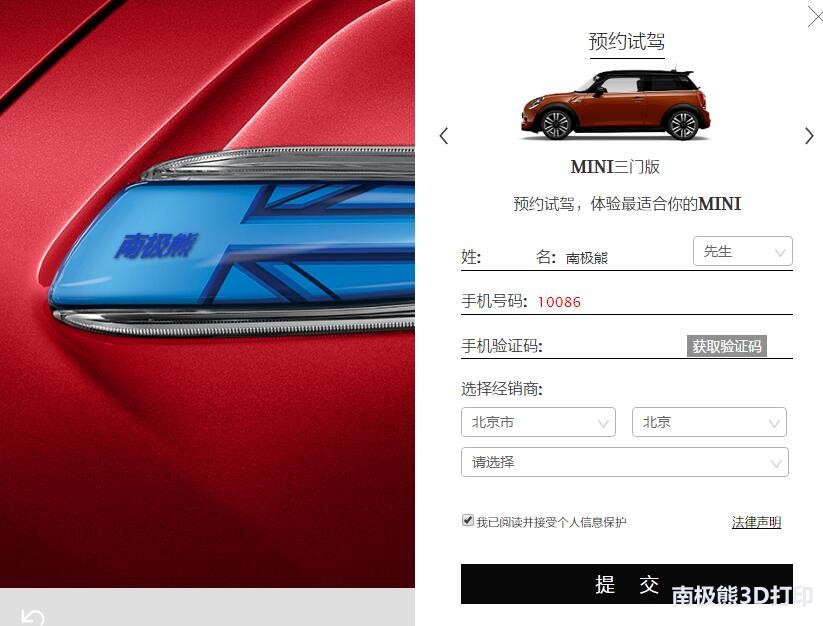The height and width of the screenshot is (626, 823).
Task: Click the phone number field showing 10086
Action: [662, 302]
